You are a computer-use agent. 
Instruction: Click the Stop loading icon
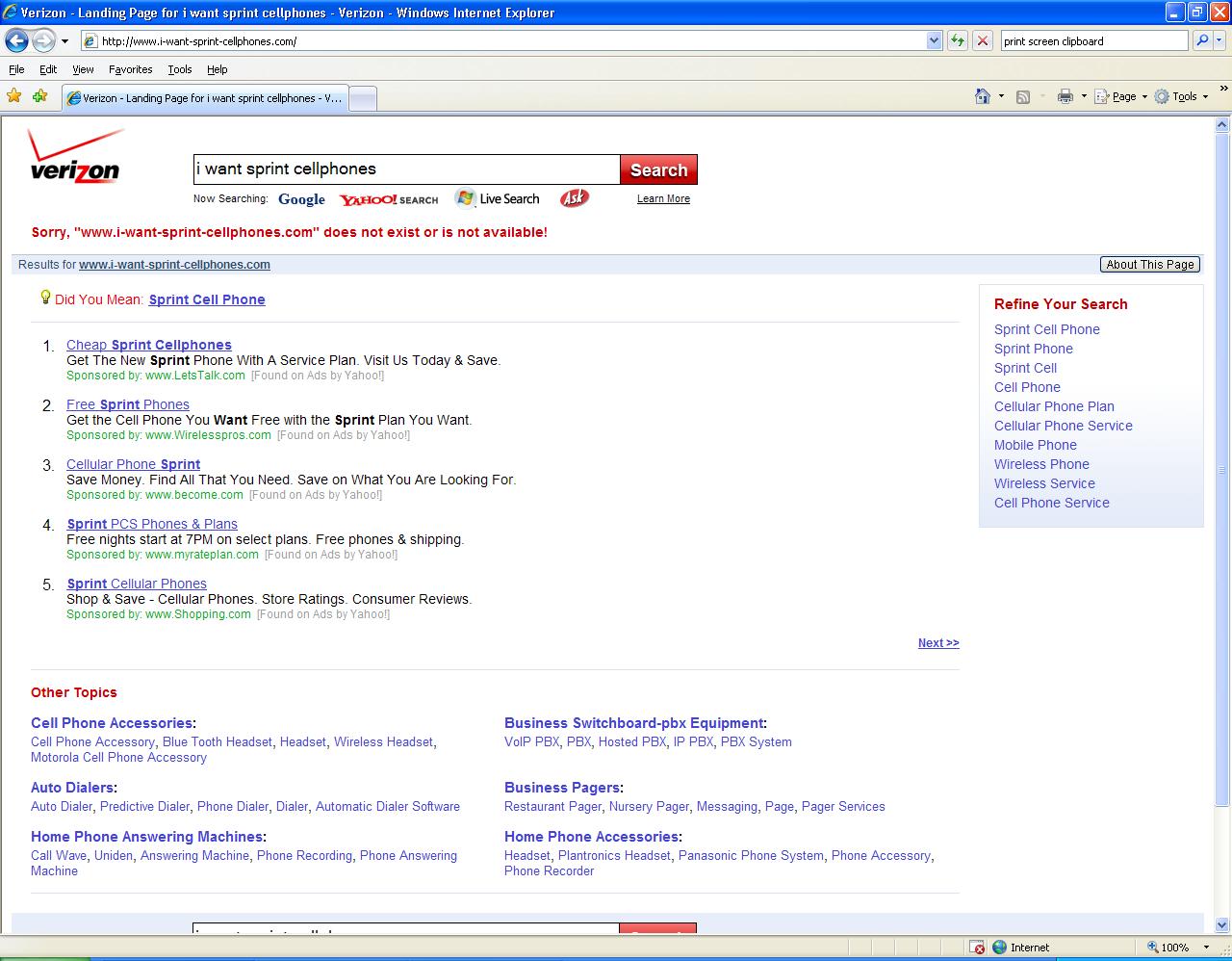[983, 40]
